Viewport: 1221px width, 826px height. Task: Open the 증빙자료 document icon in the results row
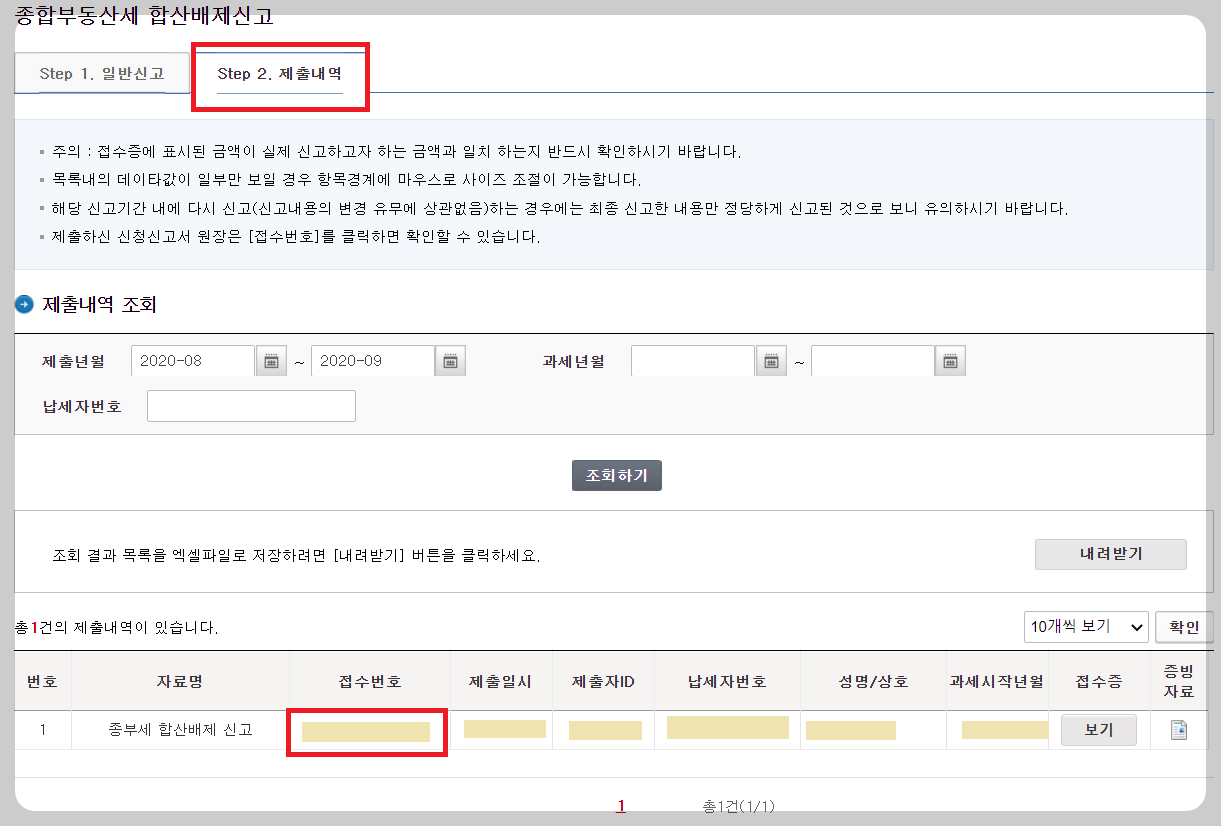(1178, 729)
